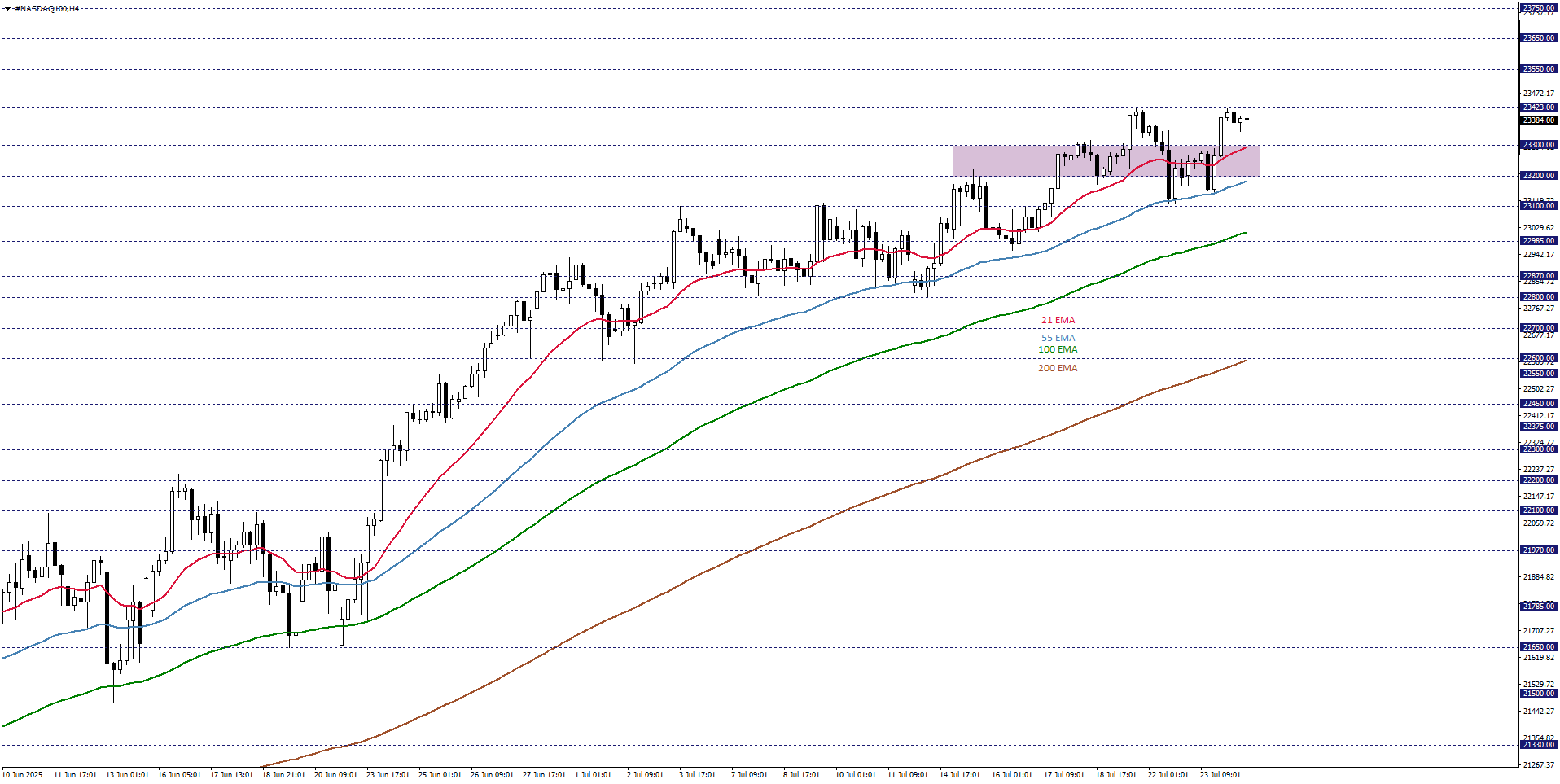
Task: Select the 21970.00 price level label
Action: 1538,550
